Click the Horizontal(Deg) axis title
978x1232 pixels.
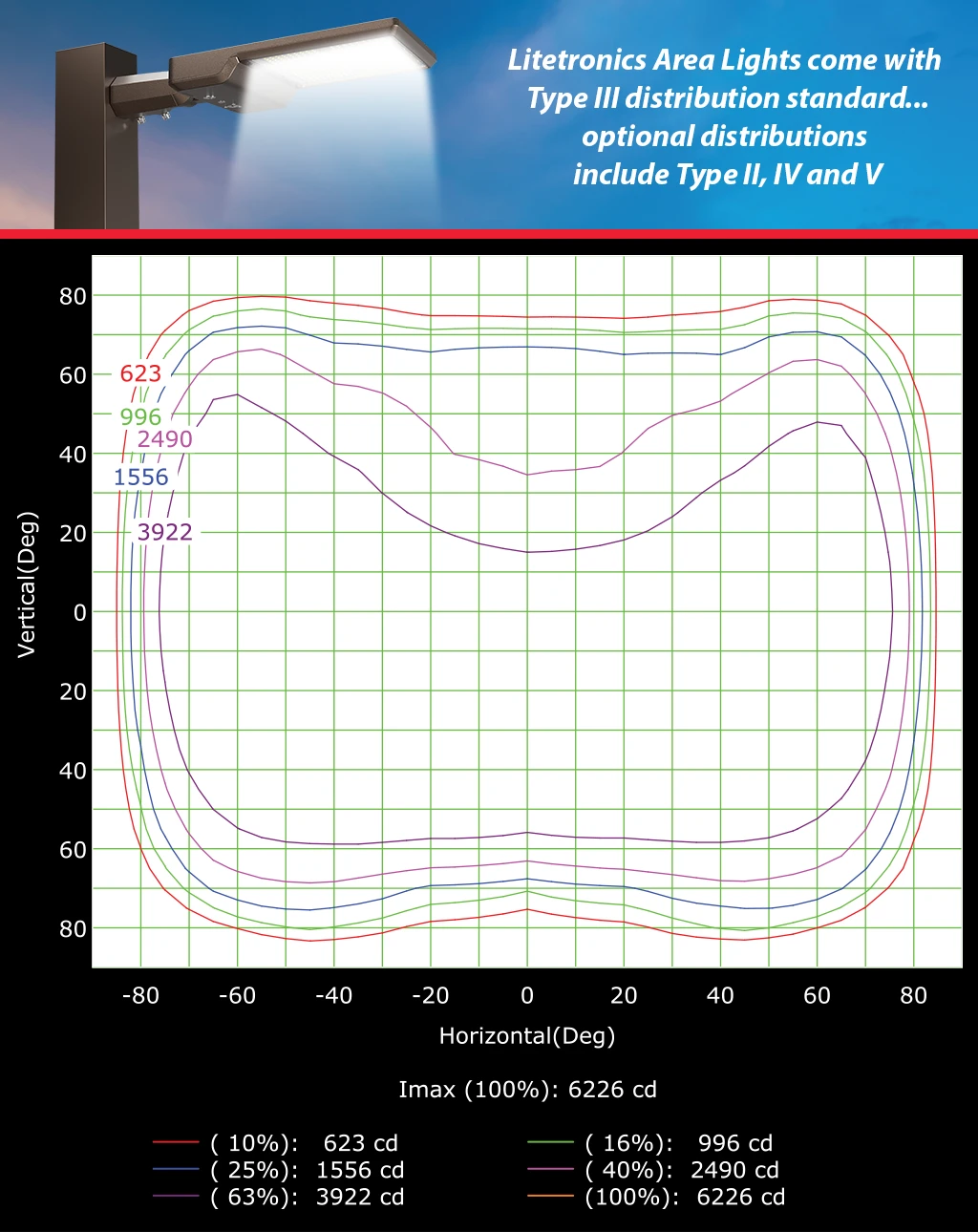click(x=526, y=1036)
